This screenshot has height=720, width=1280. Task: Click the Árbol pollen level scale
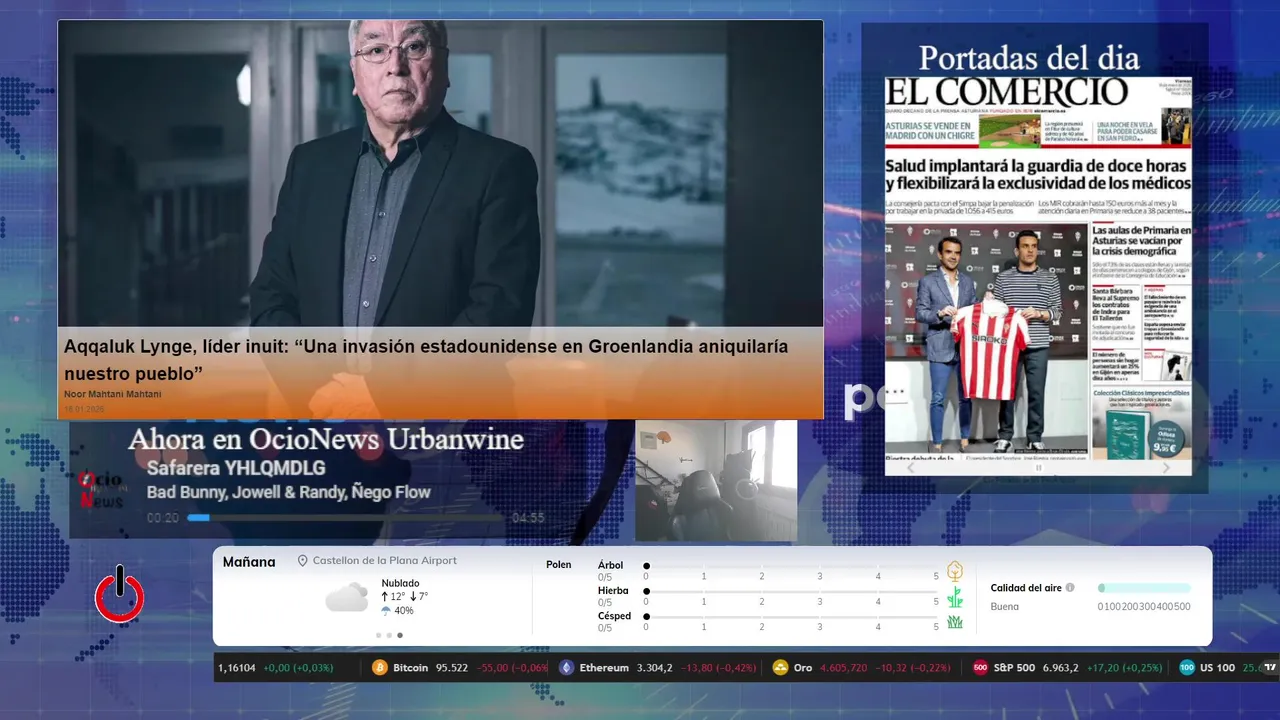click(791, 566)
